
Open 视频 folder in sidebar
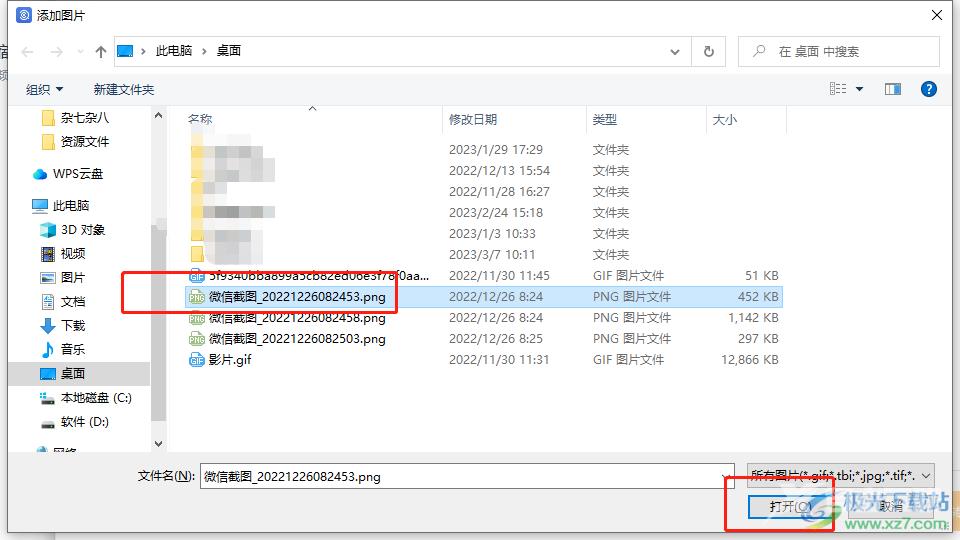tap(63, 253)
